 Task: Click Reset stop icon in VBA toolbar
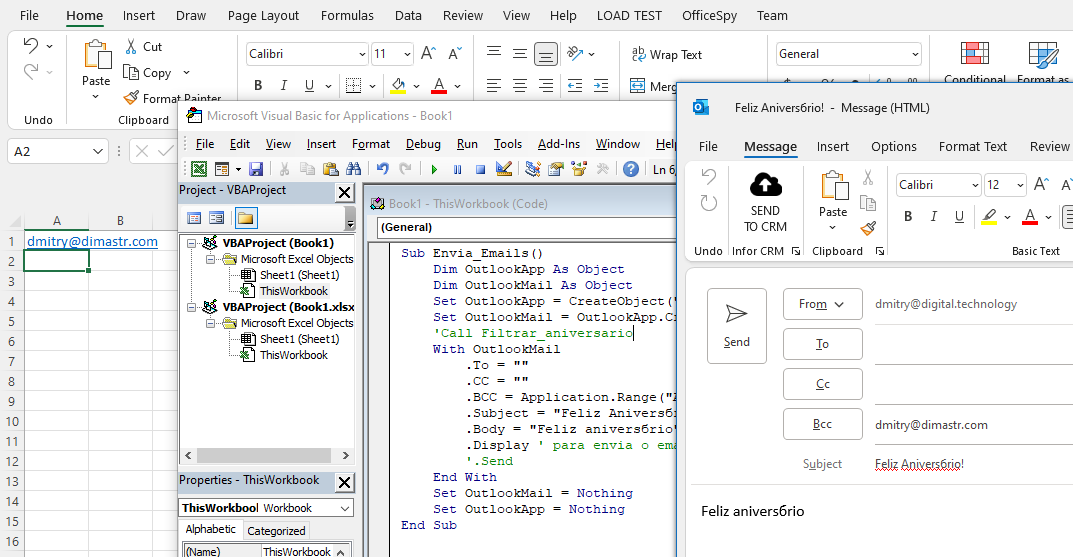[x=480, y=169]
